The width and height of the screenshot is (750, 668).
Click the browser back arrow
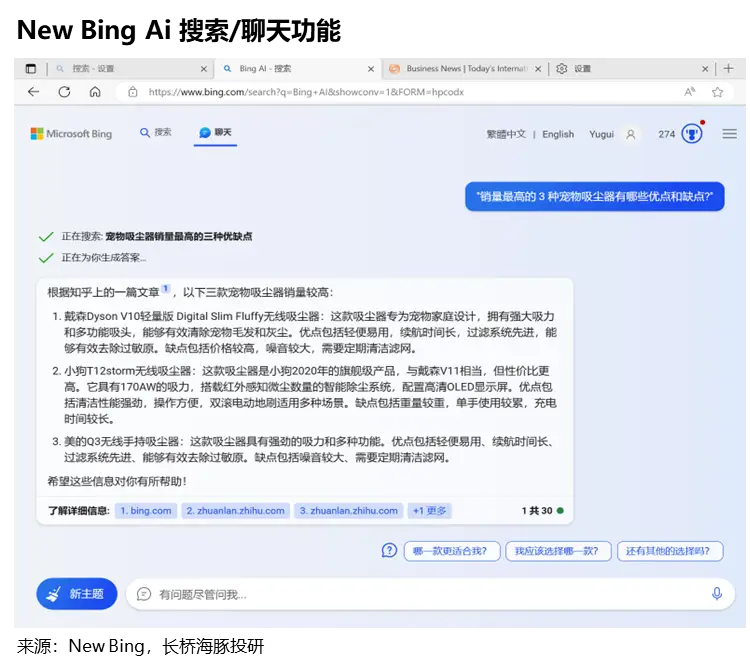point(33,92)
